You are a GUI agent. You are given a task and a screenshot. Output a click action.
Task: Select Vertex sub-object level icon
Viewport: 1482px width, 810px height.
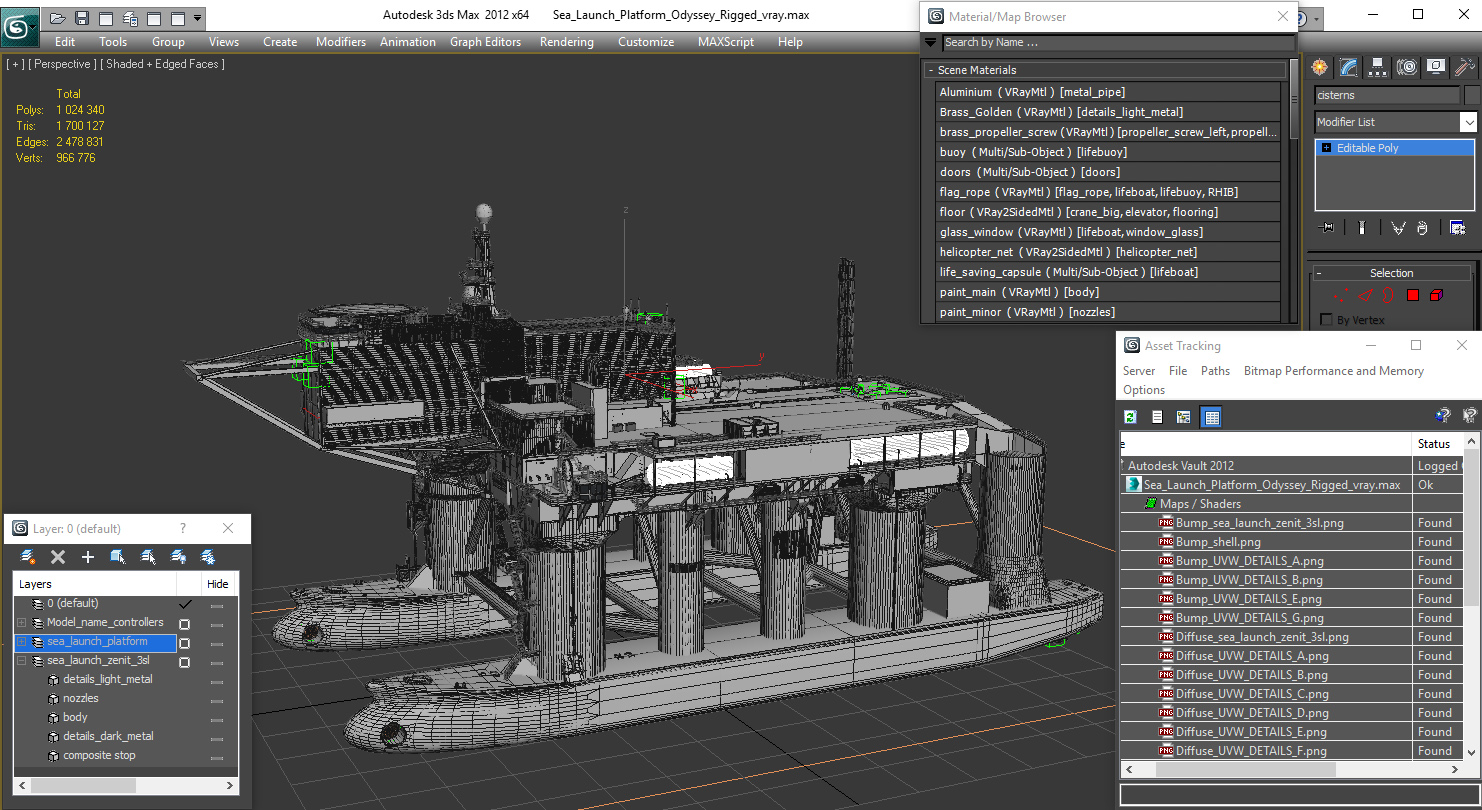click(1341, 295)
